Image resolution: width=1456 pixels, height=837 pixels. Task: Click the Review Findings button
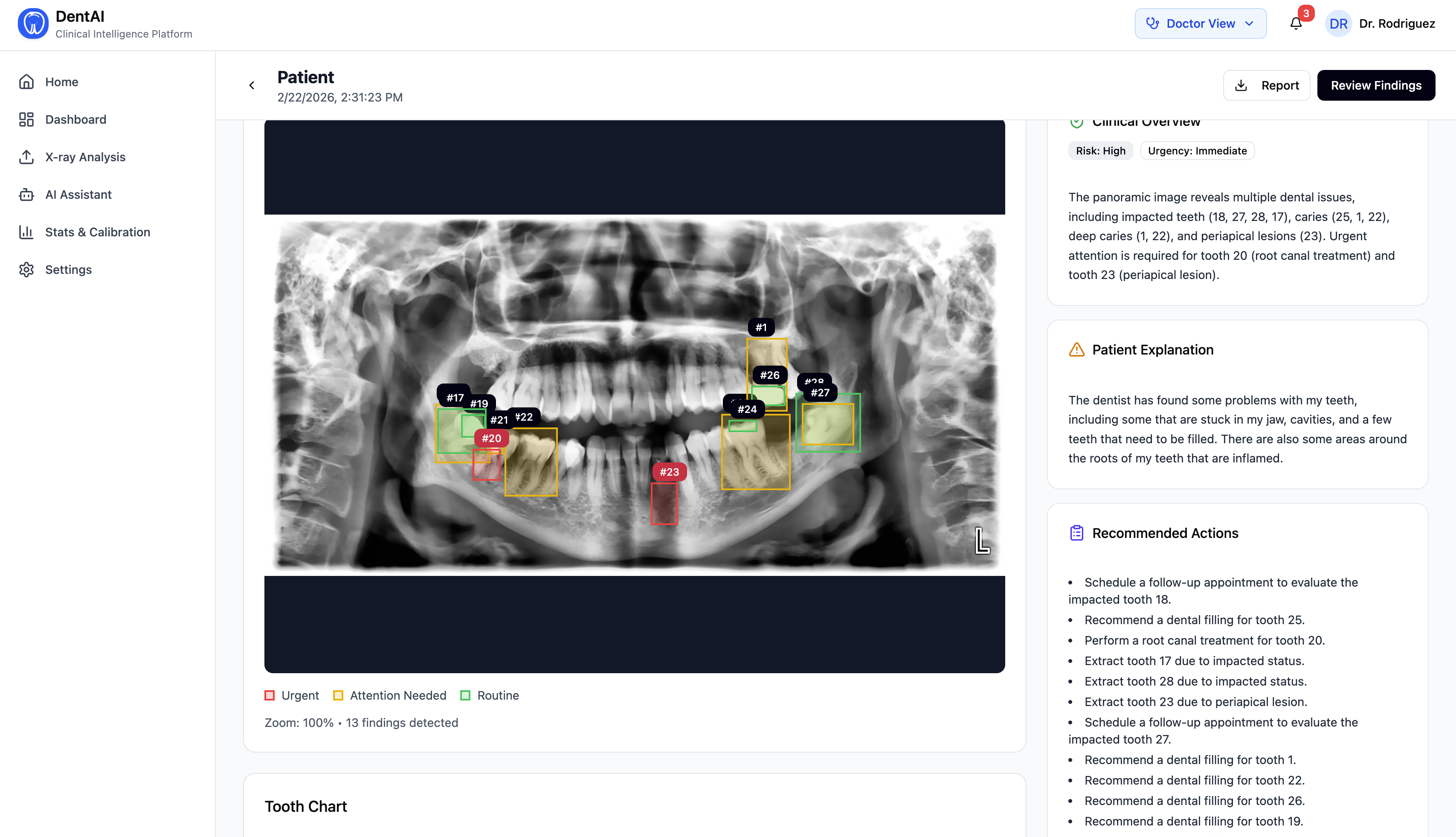tap(1375, 86)
